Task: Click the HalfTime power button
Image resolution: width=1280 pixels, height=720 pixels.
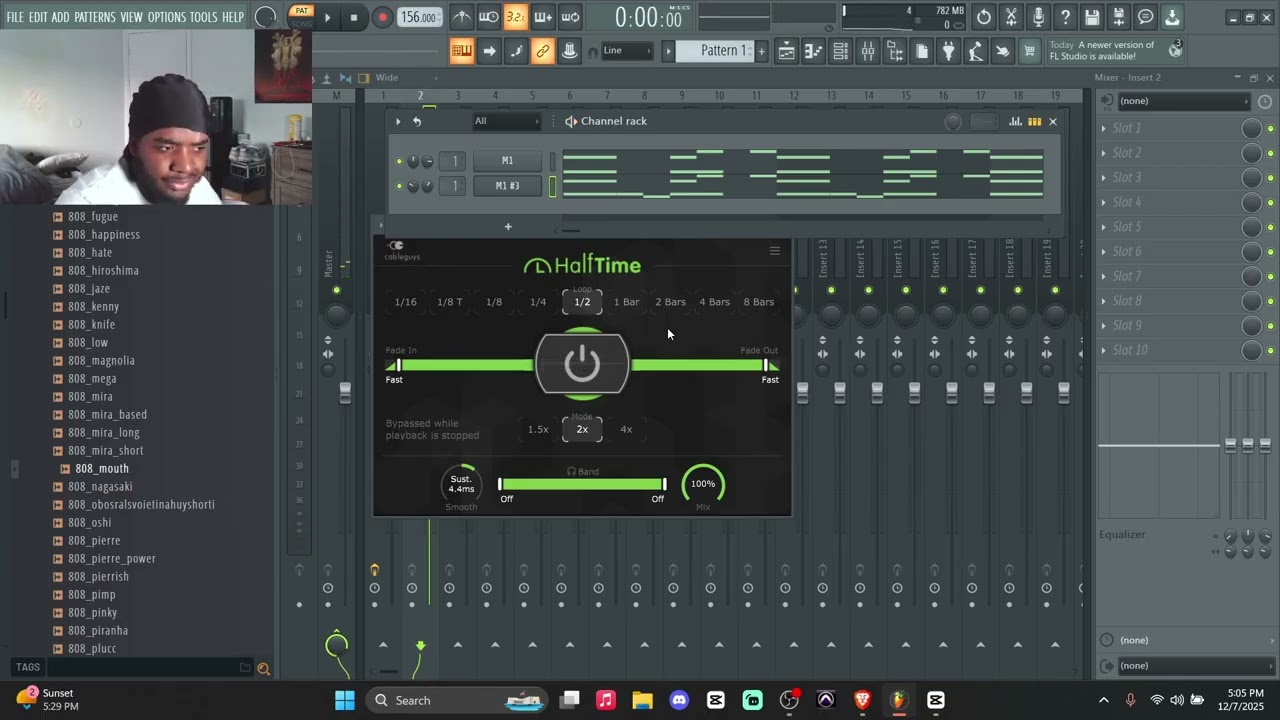Action: [x=582, y=364]
